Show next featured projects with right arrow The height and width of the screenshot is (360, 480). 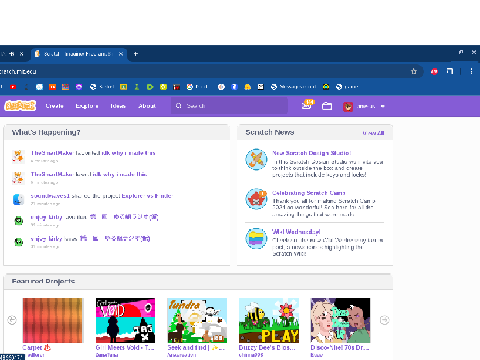tap(384, 320)
